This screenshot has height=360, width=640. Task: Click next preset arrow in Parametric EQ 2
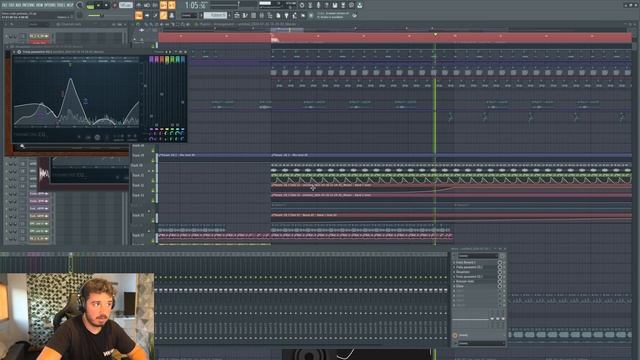click(171, 52)
